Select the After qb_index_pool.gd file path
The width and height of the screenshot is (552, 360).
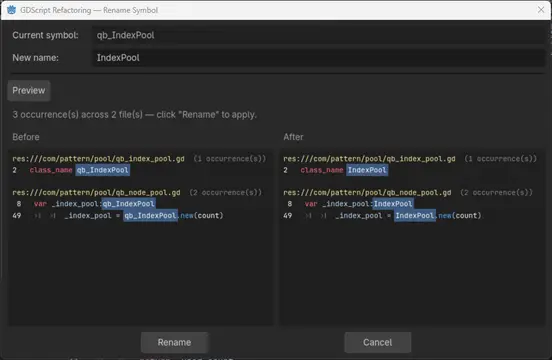pyautogui.click(x=369, y=159)
